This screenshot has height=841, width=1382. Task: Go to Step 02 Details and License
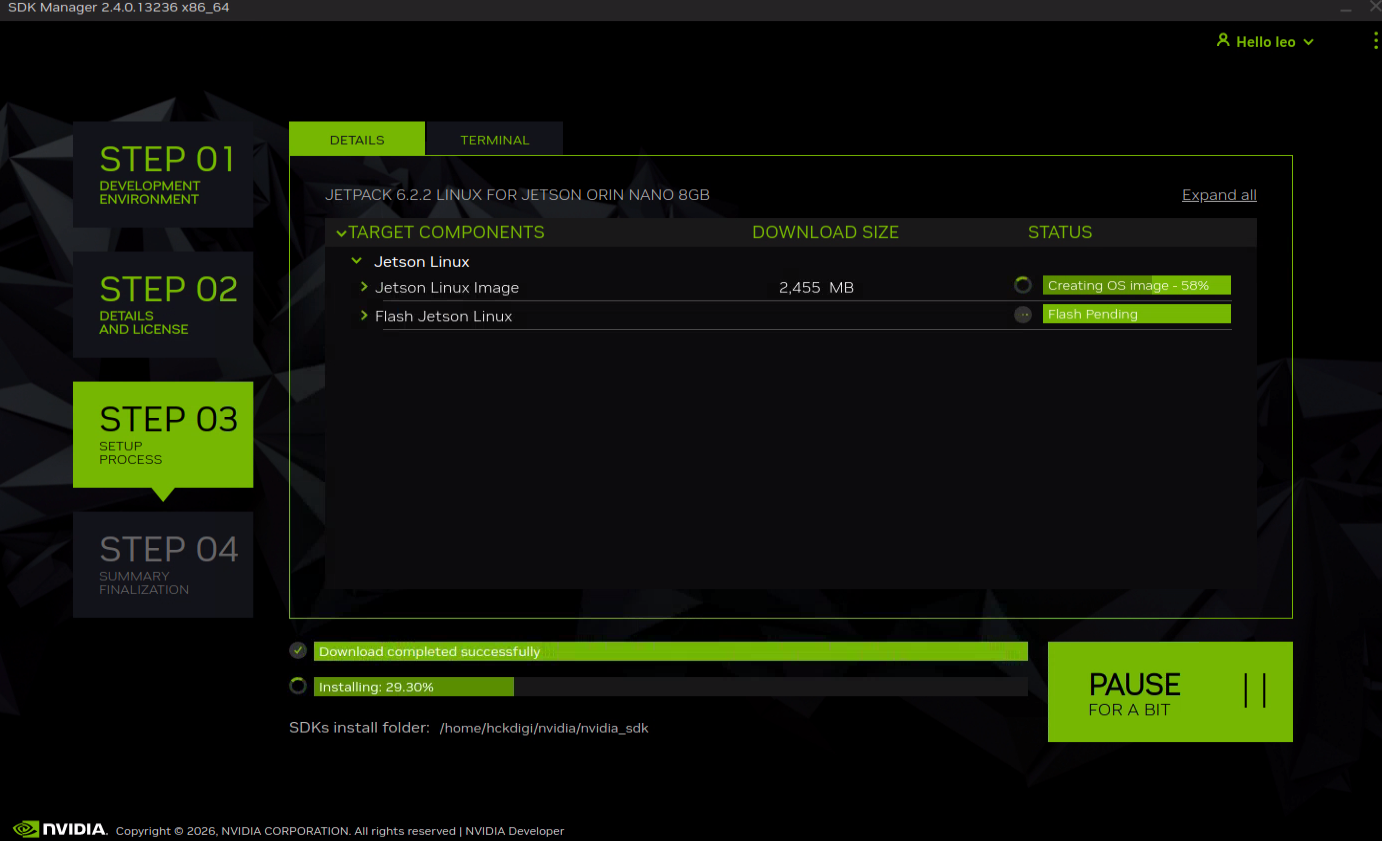tap(163, 305)
